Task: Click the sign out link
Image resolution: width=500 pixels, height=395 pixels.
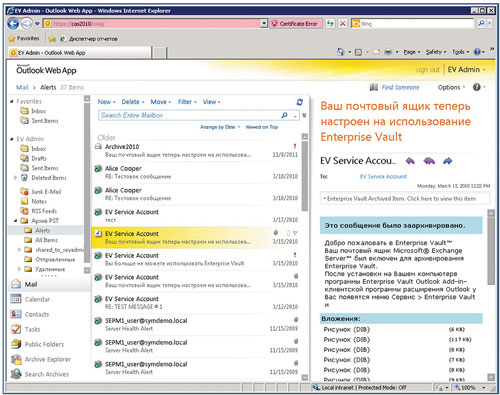Action: [x=428, y=70]
